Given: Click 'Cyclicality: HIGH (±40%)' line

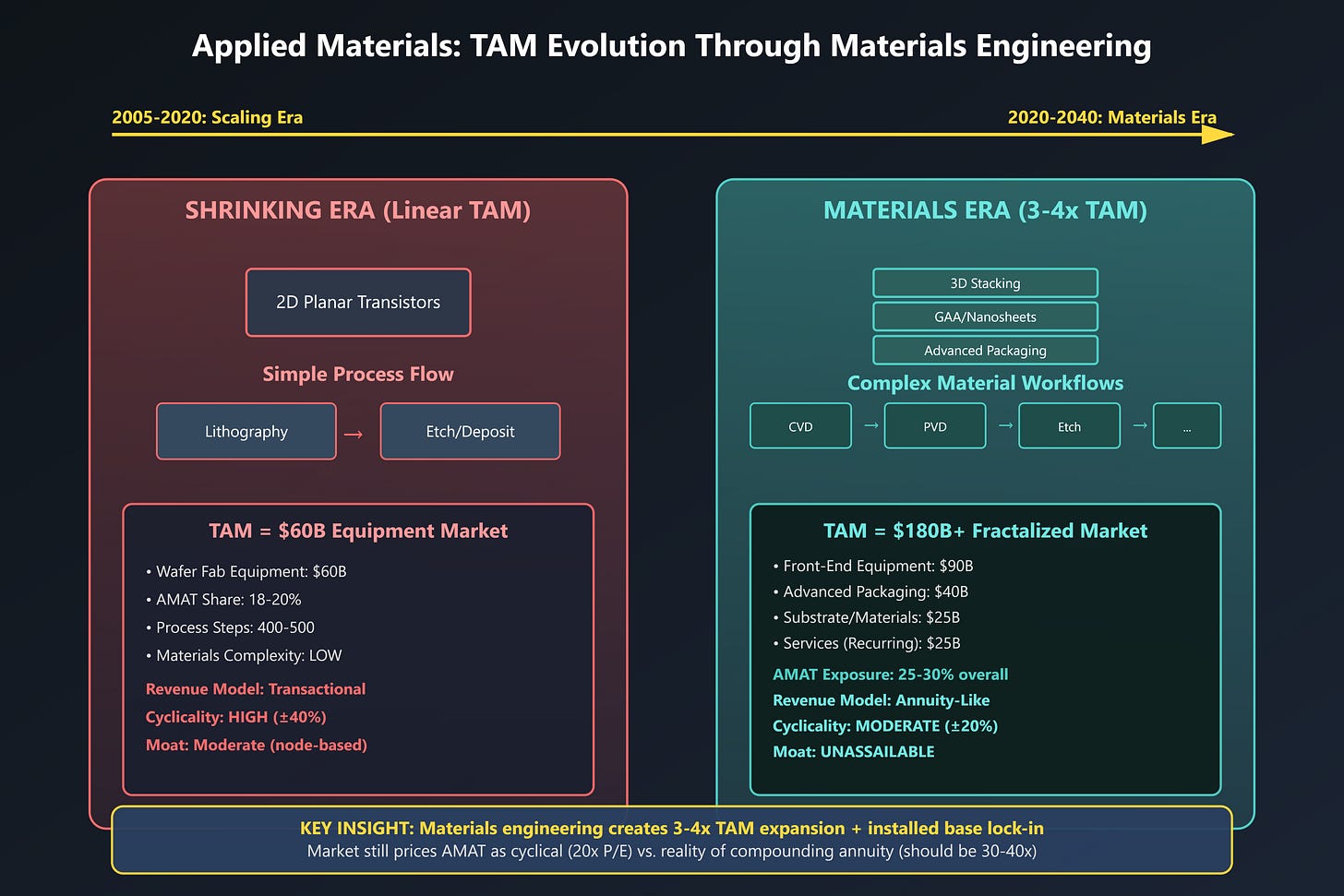Looking at the screenshot, I should [236, 717].
